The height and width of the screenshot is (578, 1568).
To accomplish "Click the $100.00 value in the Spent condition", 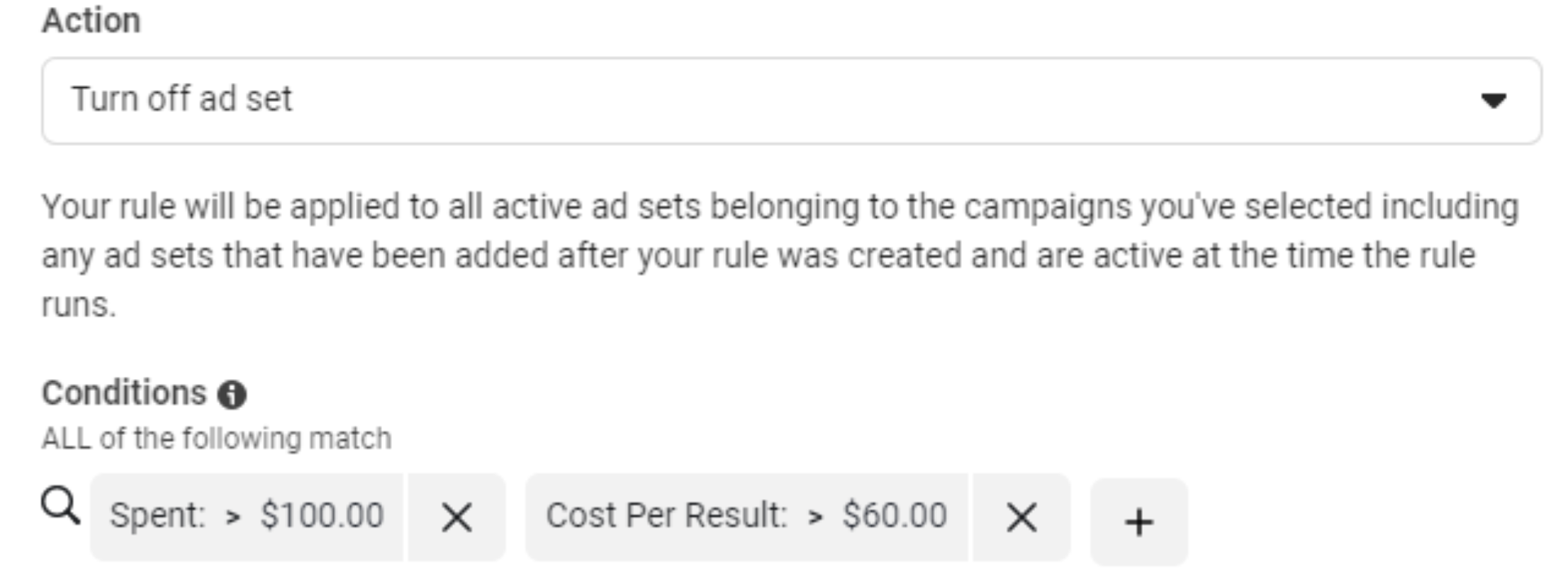I will [322, 515].
